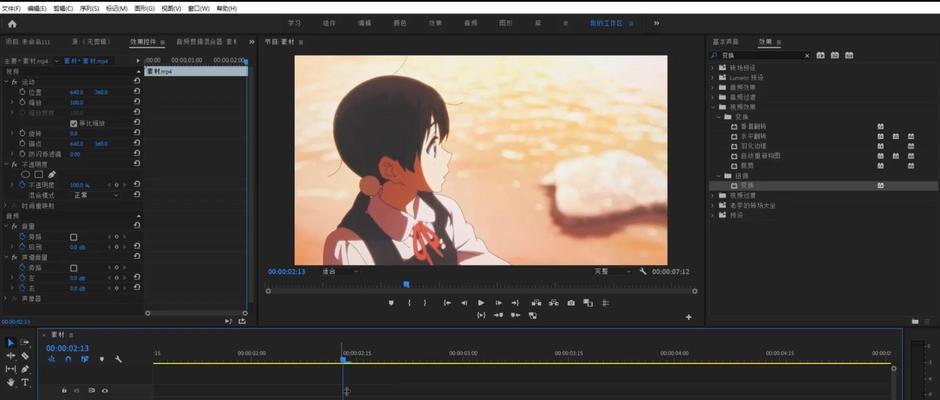Expand the 转场预设 folder
Screen dimensions: 940x400
(713, 67)
